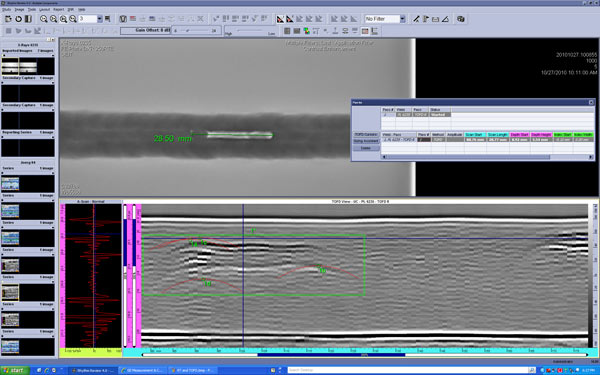
Task: Click the rotate/refresh circular arrow icon
Action: coord(18,19)
